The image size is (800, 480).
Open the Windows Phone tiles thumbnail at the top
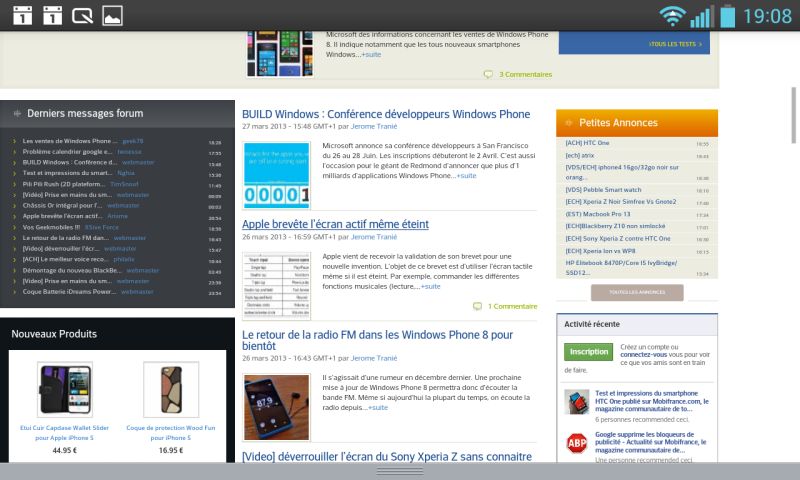tap(280, 54)
